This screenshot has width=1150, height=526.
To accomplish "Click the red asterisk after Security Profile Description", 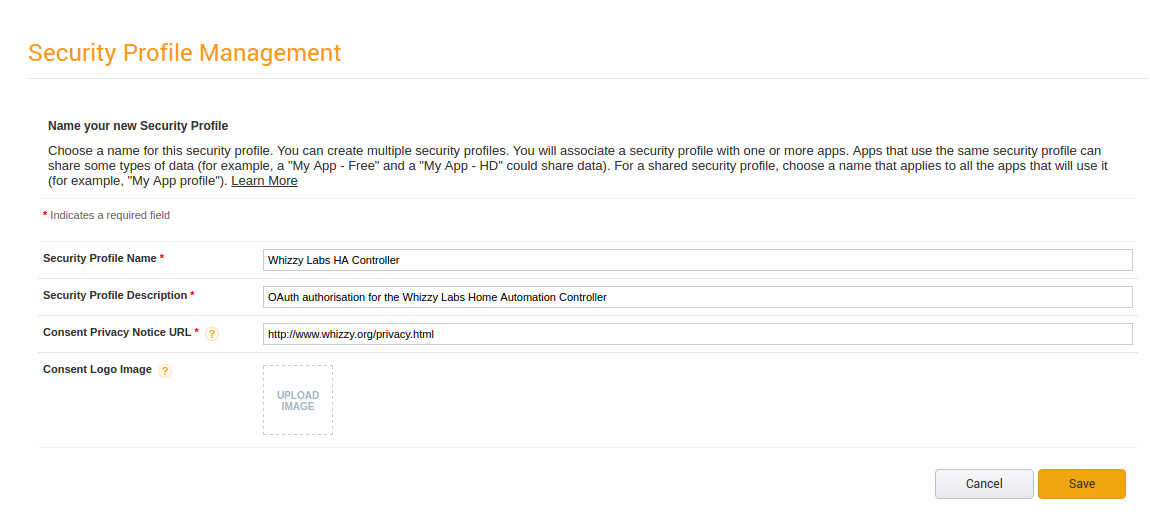I will [192, 295].
